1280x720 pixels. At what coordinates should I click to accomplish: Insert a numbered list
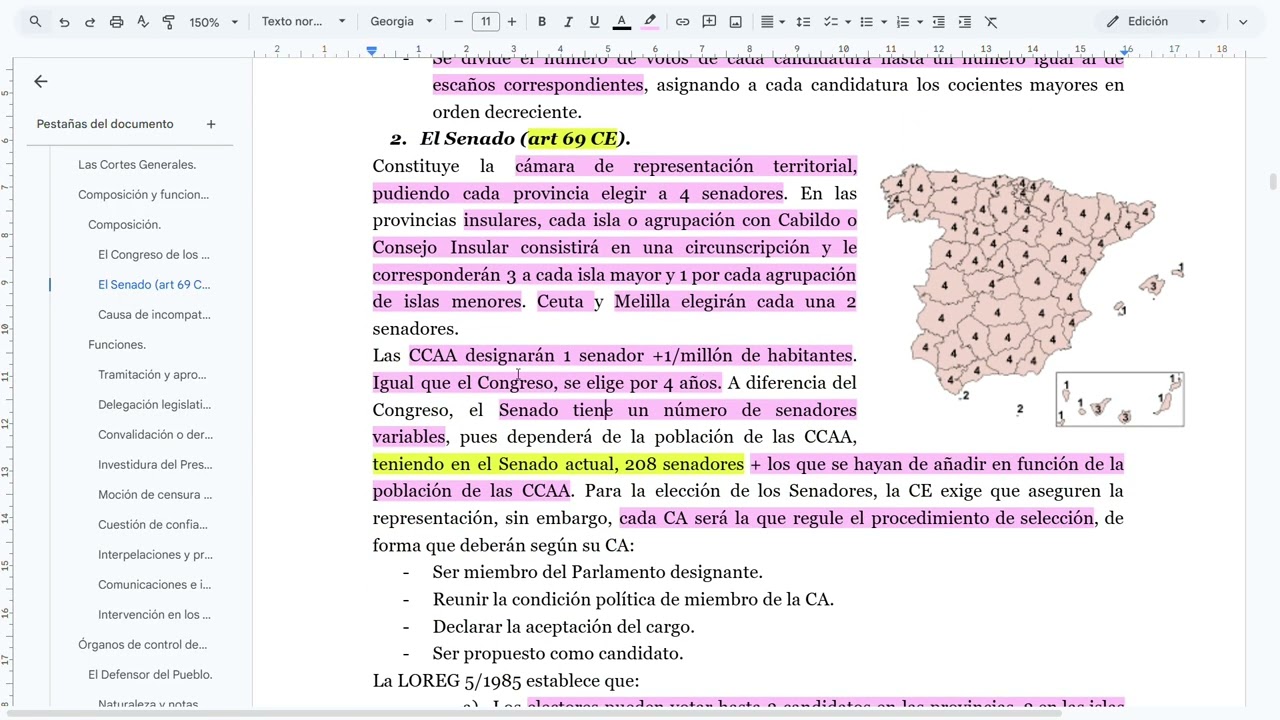tap(903, 21)
